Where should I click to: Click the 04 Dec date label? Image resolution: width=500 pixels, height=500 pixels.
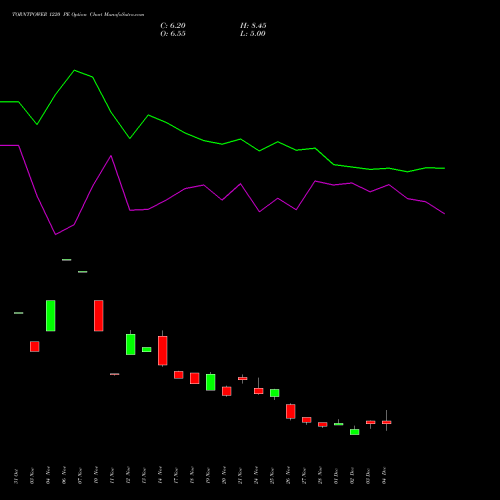tap(384, 476)
